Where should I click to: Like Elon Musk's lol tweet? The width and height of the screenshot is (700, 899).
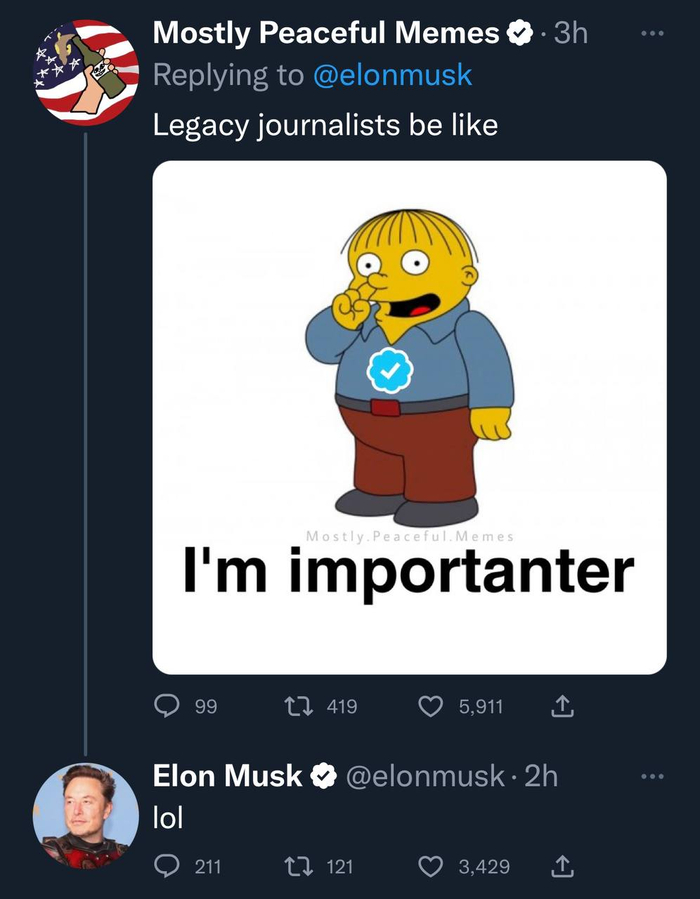click(431, 866)
